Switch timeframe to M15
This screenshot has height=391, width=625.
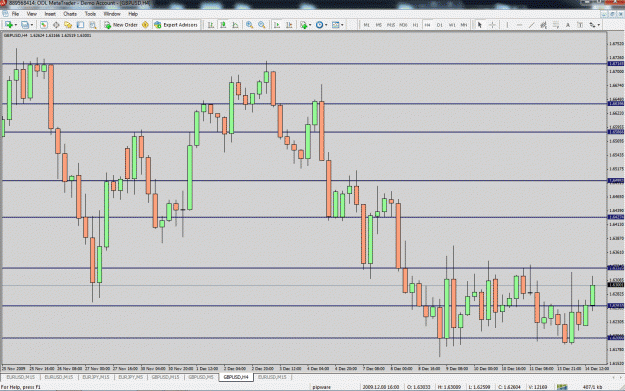point(391,25)
